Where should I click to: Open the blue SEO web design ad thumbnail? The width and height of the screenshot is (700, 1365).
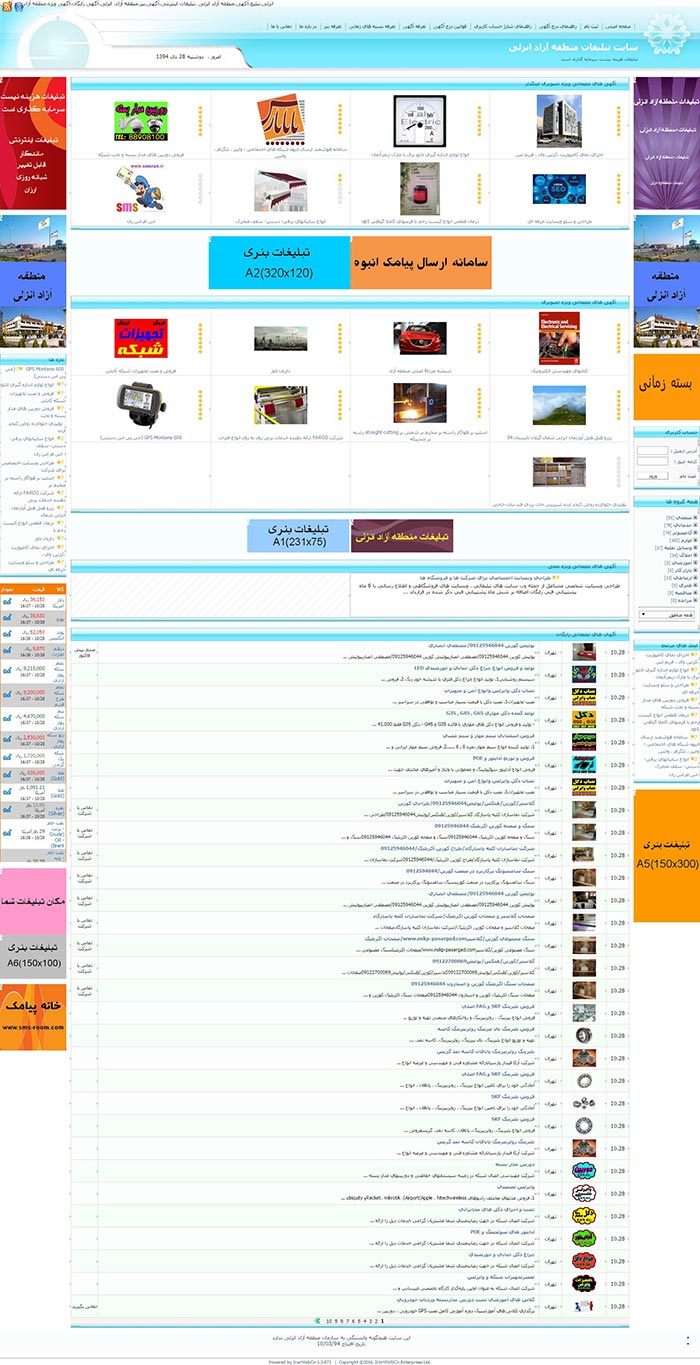(559, 187)
